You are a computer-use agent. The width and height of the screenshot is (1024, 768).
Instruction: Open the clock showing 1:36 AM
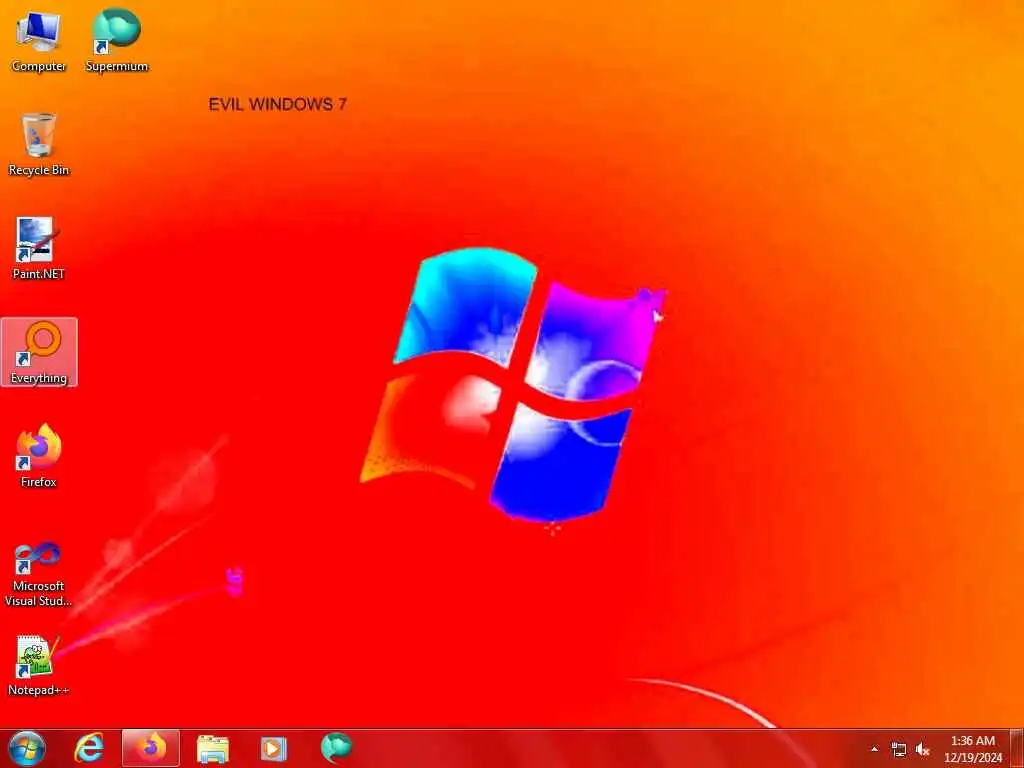pyautogui.click(x=972, y=749)
